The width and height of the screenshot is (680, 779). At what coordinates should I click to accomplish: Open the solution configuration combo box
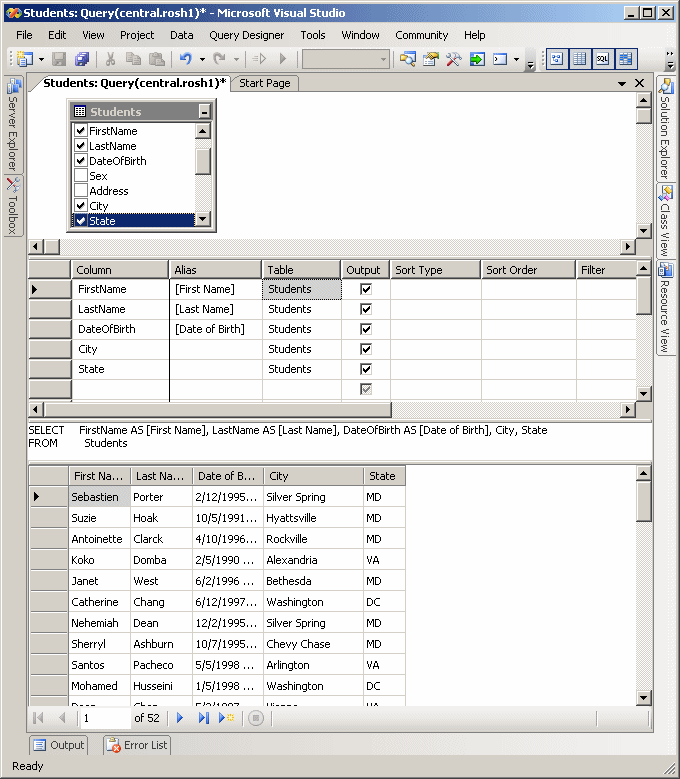pyautogui.click(x=346, y=59)
